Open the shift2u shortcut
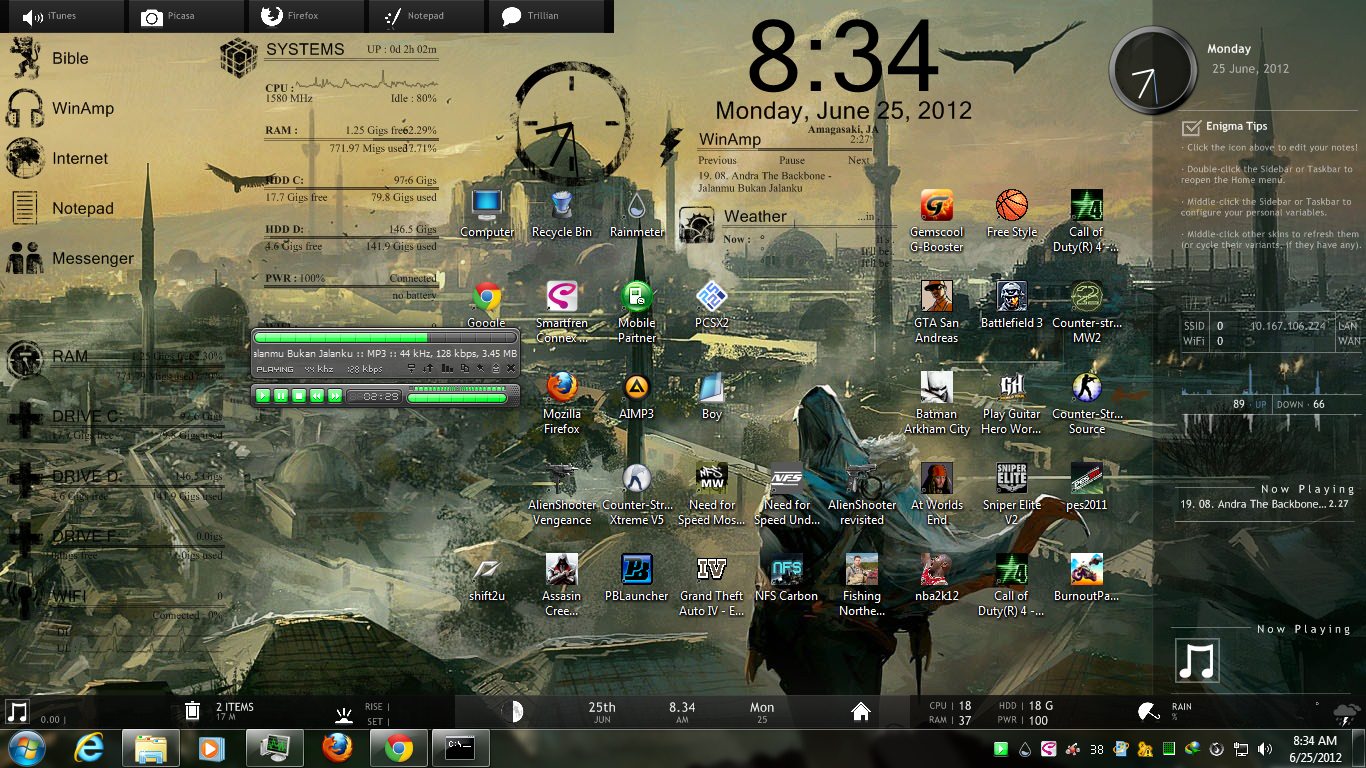This screenshot has height=768, width=1366. pos(487,578)
